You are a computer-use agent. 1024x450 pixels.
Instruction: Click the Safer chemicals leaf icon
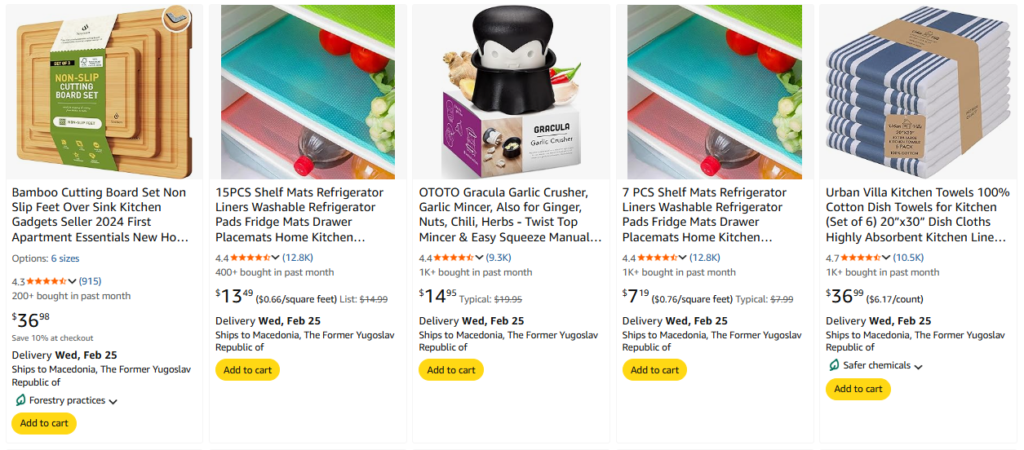coord(834,365)
